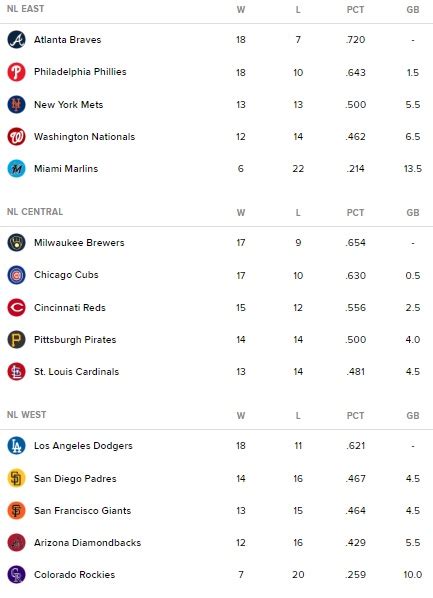Open the New York Mets logo
Screen dimensions: 433x598
(x=16, y=104)
